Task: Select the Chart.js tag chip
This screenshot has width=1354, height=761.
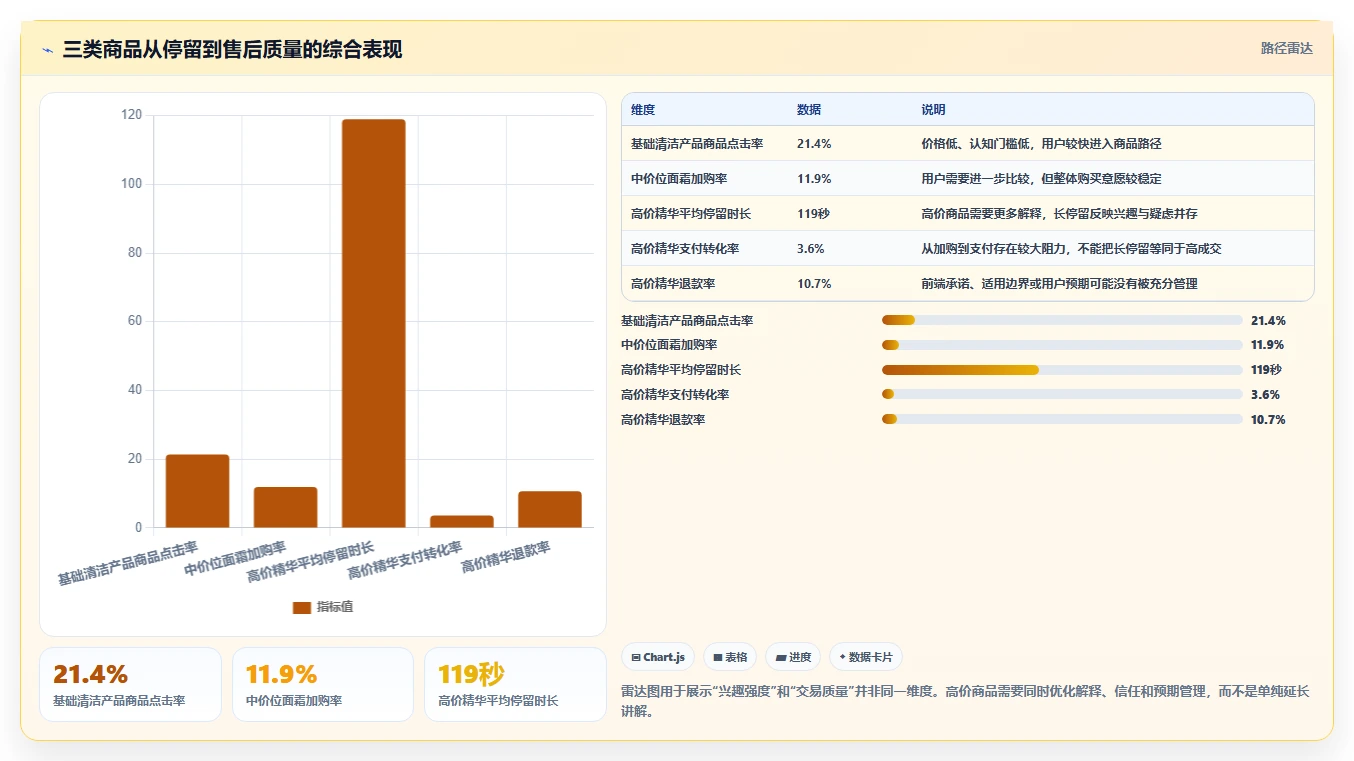Action: click(658, 657)
